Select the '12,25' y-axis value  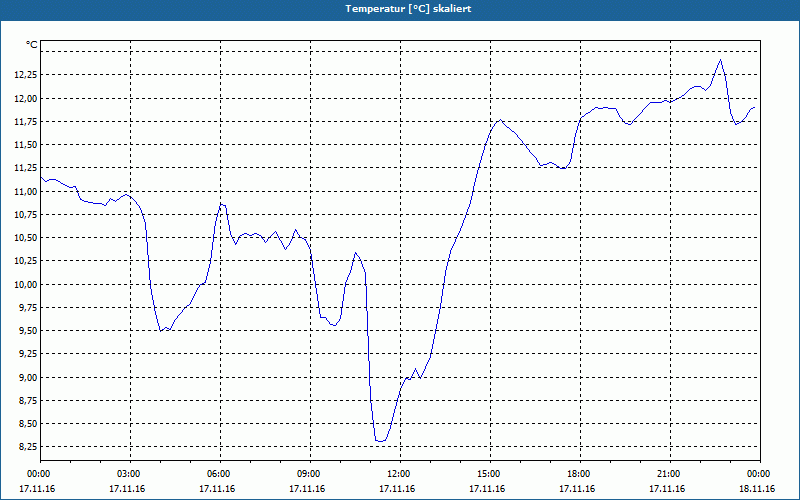pyautogui.click(x=26, y=75)
